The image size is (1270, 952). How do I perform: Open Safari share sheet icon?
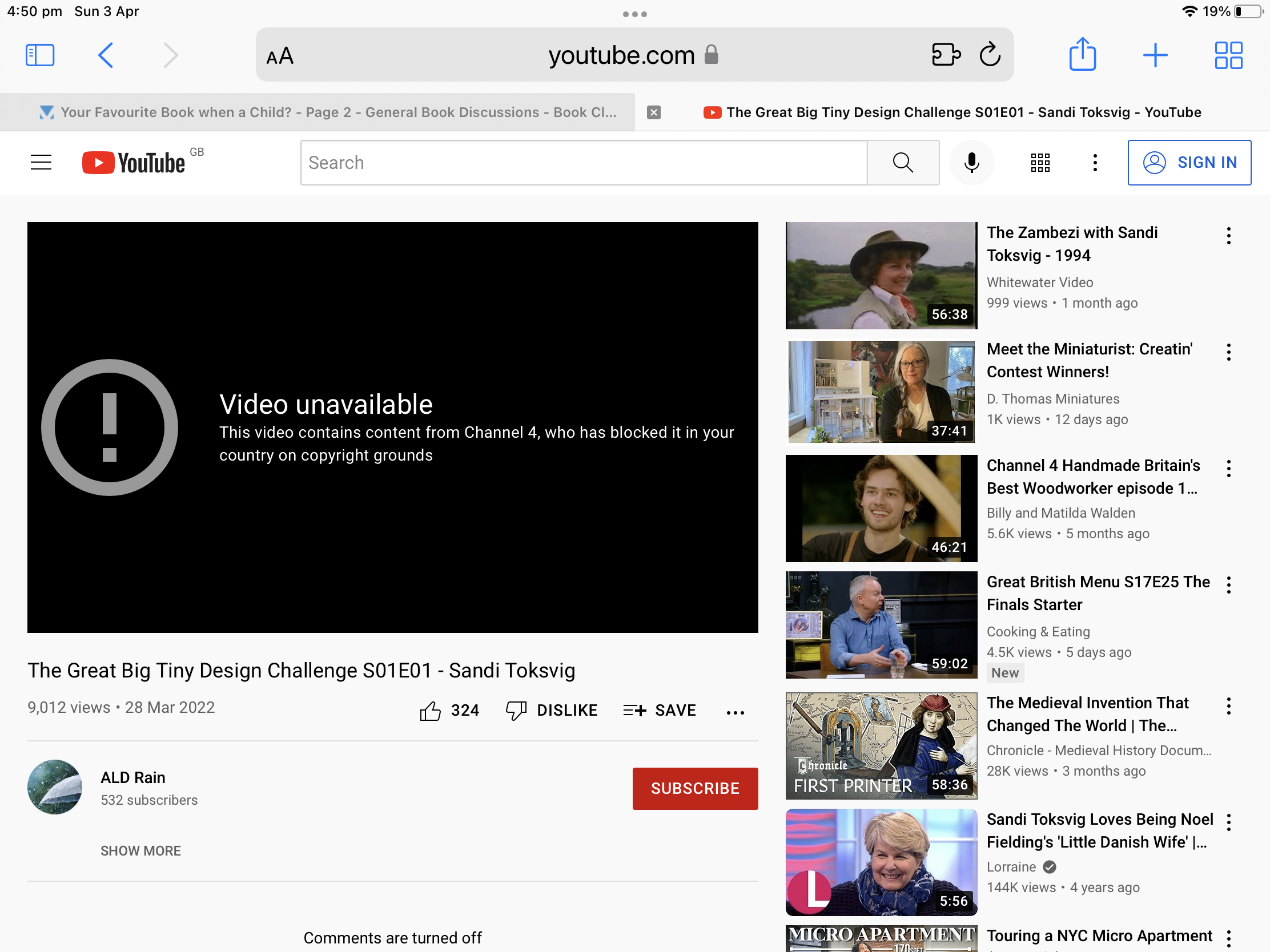pyautogui.click(x=1082, y=55)
